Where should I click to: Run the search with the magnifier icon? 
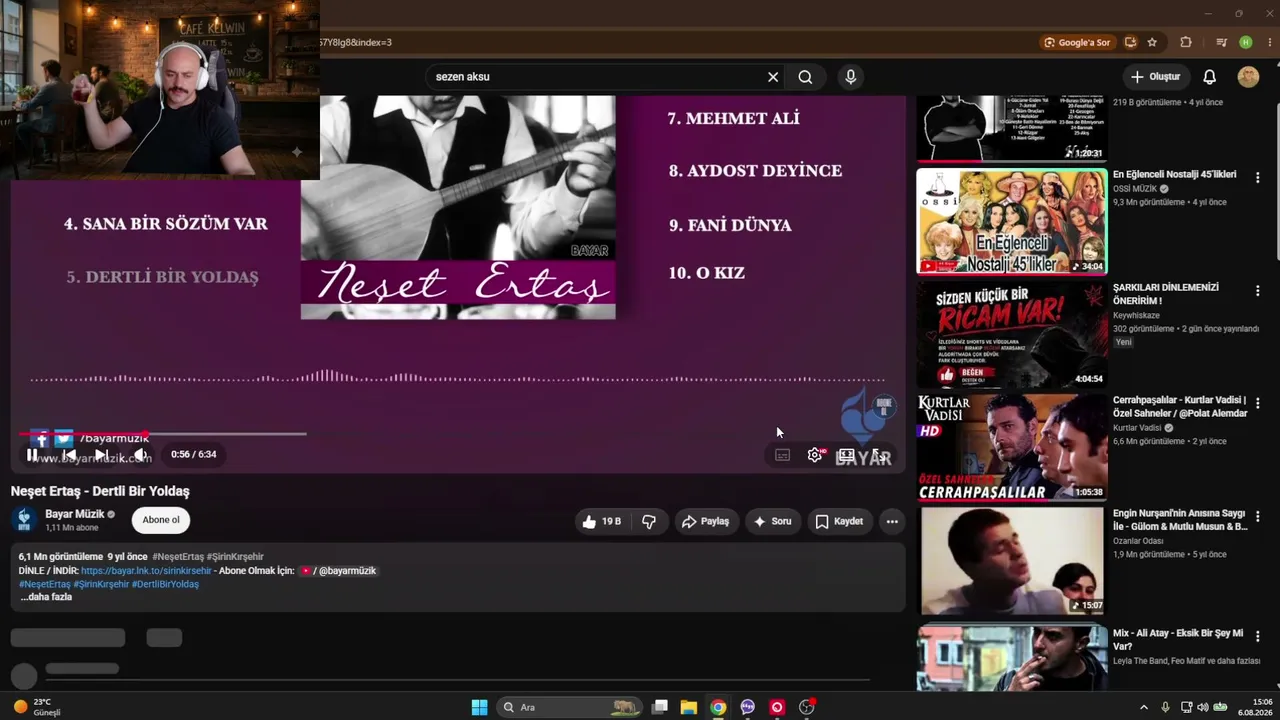tap(806, 77)
